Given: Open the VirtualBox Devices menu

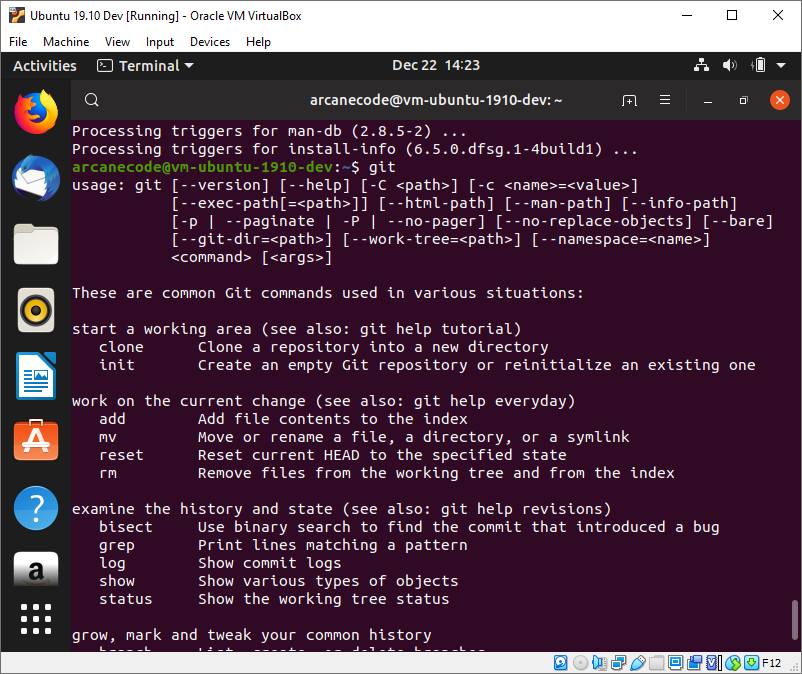Looking at the screenshot, I should coord(210,42).
